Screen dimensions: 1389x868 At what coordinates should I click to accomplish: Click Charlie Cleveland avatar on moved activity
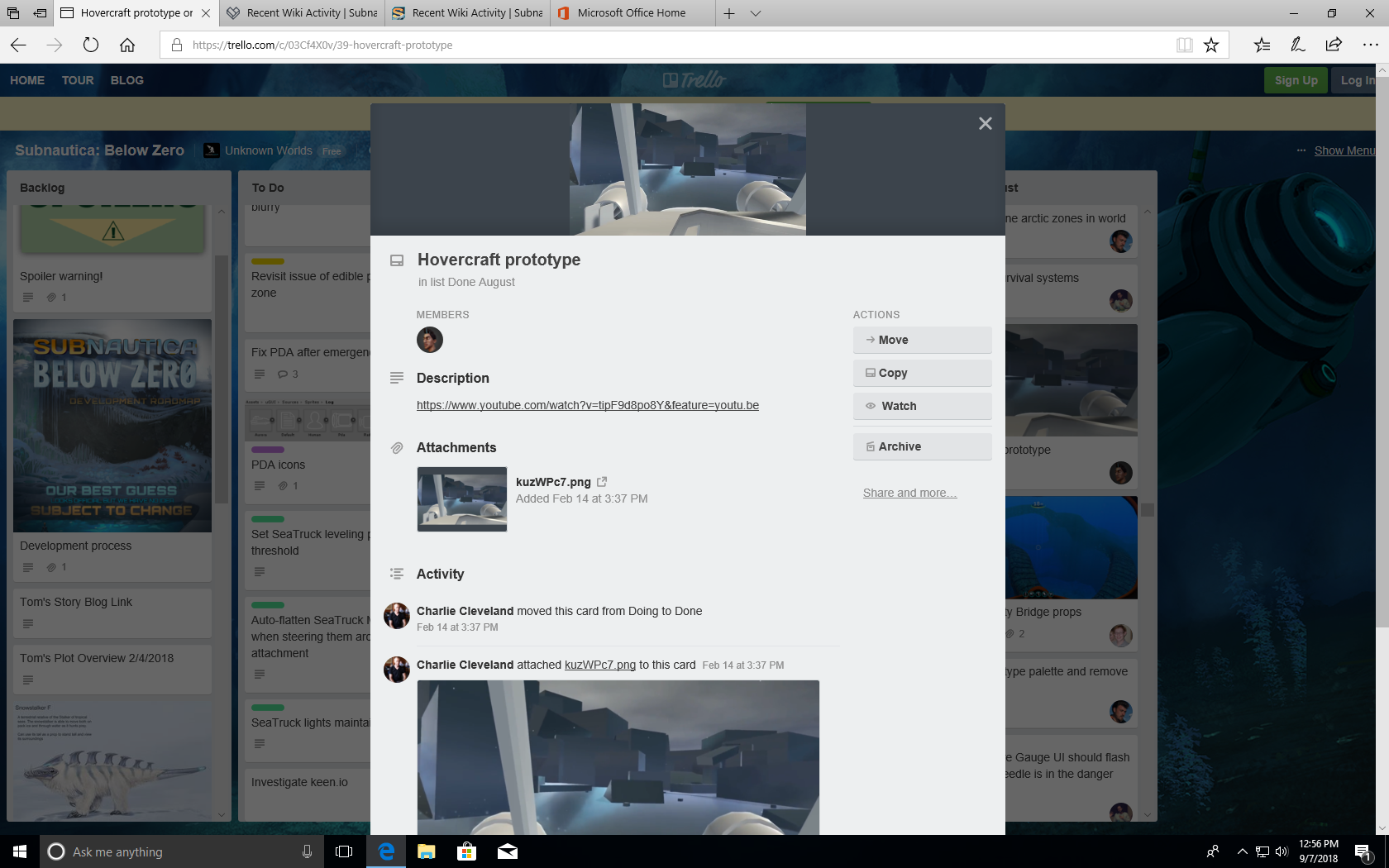397,616
